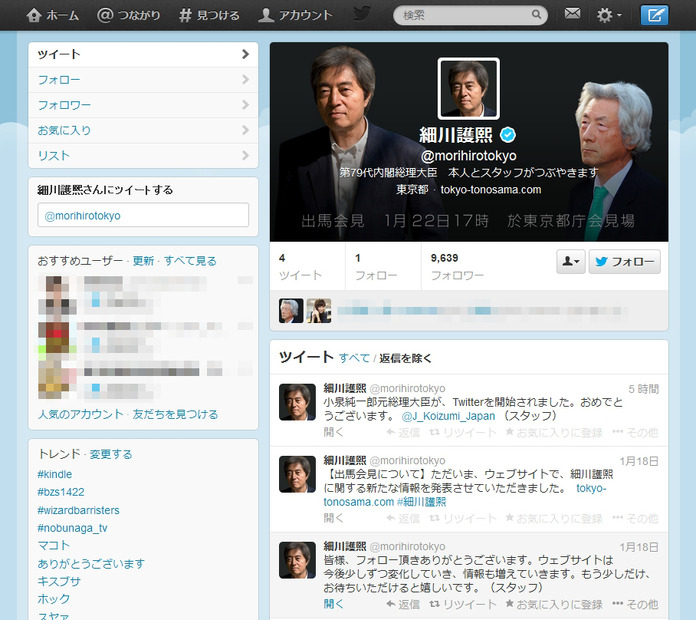
Task: Open つながり (Connect) tab
Action: (x=129, y=16)
